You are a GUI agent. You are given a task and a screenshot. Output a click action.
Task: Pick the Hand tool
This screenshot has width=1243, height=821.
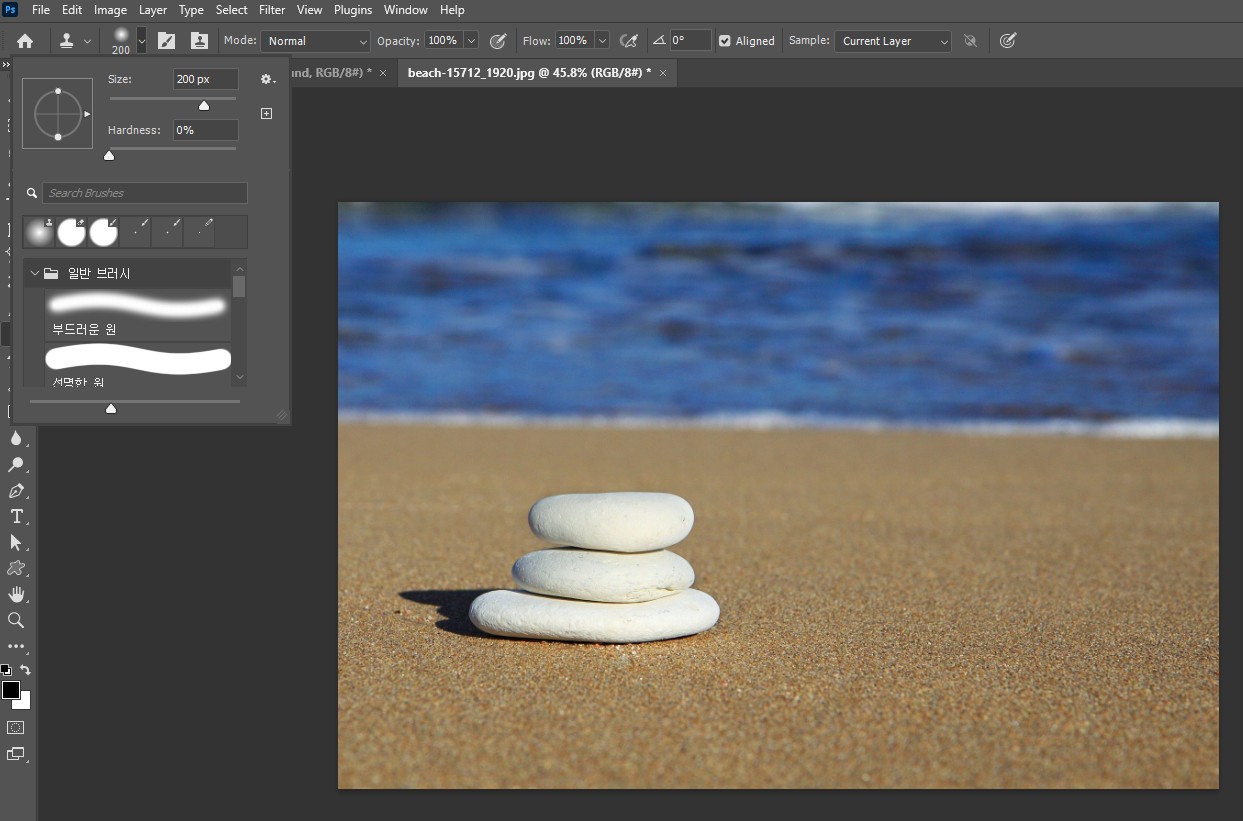click(x=16, y=594)
